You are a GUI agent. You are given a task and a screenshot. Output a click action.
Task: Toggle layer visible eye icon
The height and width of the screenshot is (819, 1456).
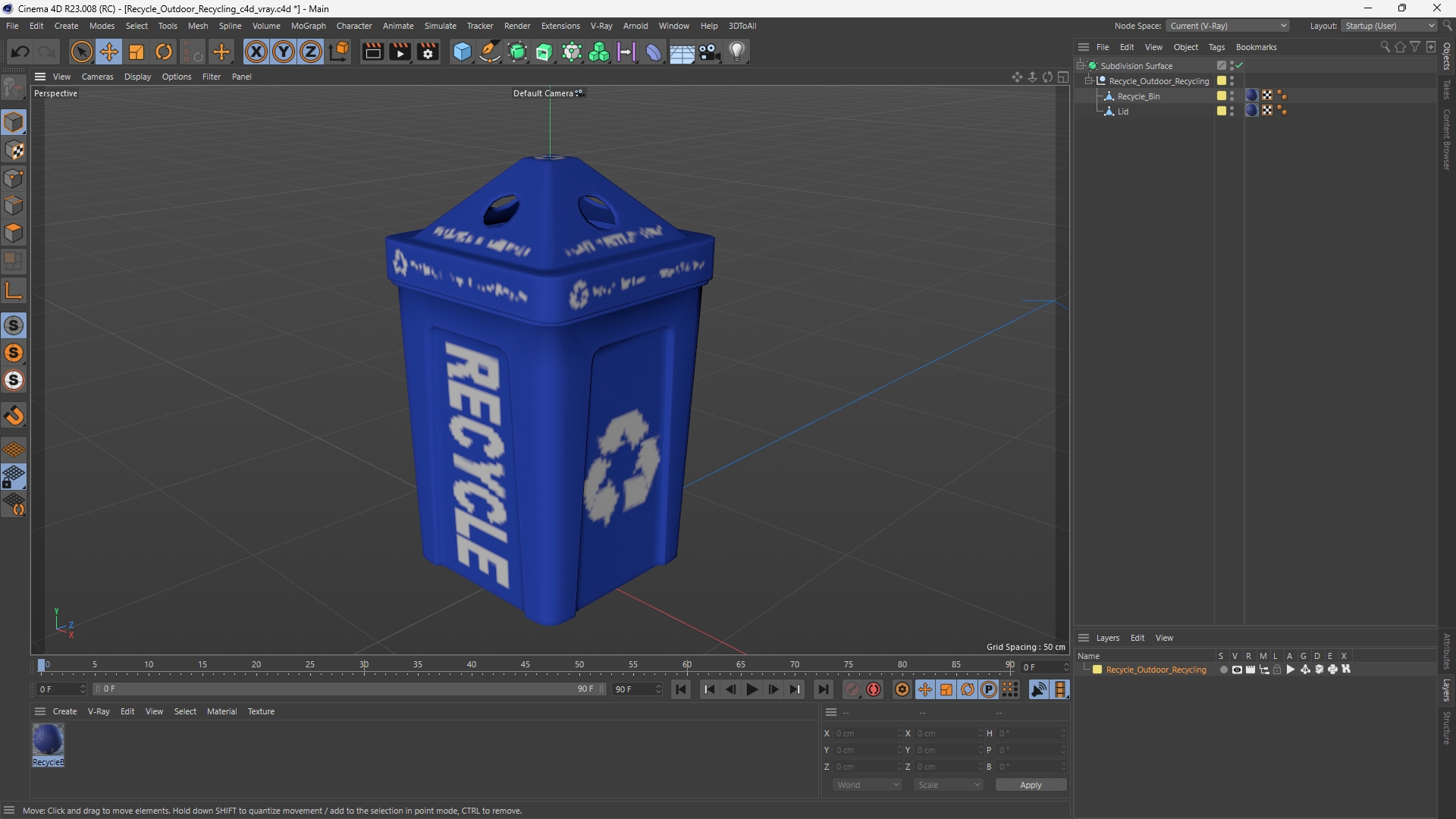click(1237, 670)
